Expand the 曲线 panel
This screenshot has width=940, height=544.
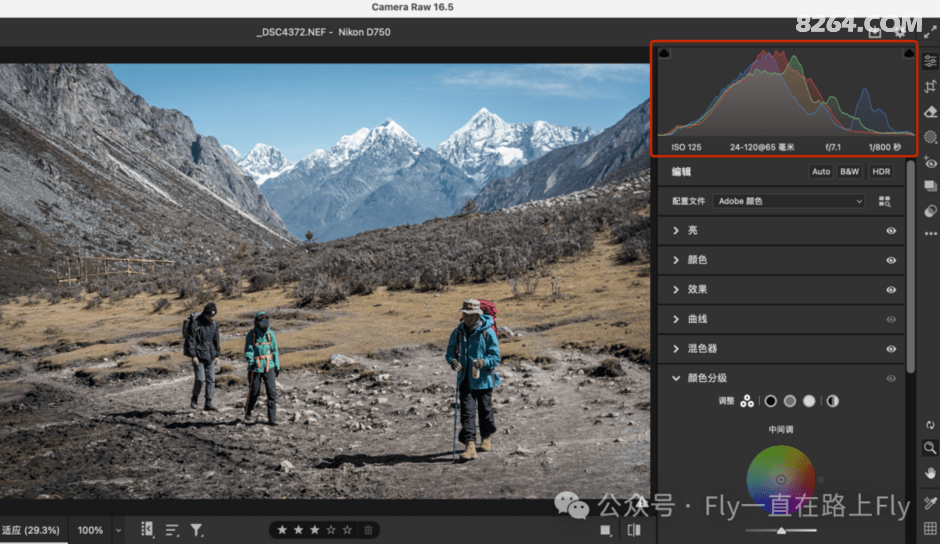pos(677,319)
